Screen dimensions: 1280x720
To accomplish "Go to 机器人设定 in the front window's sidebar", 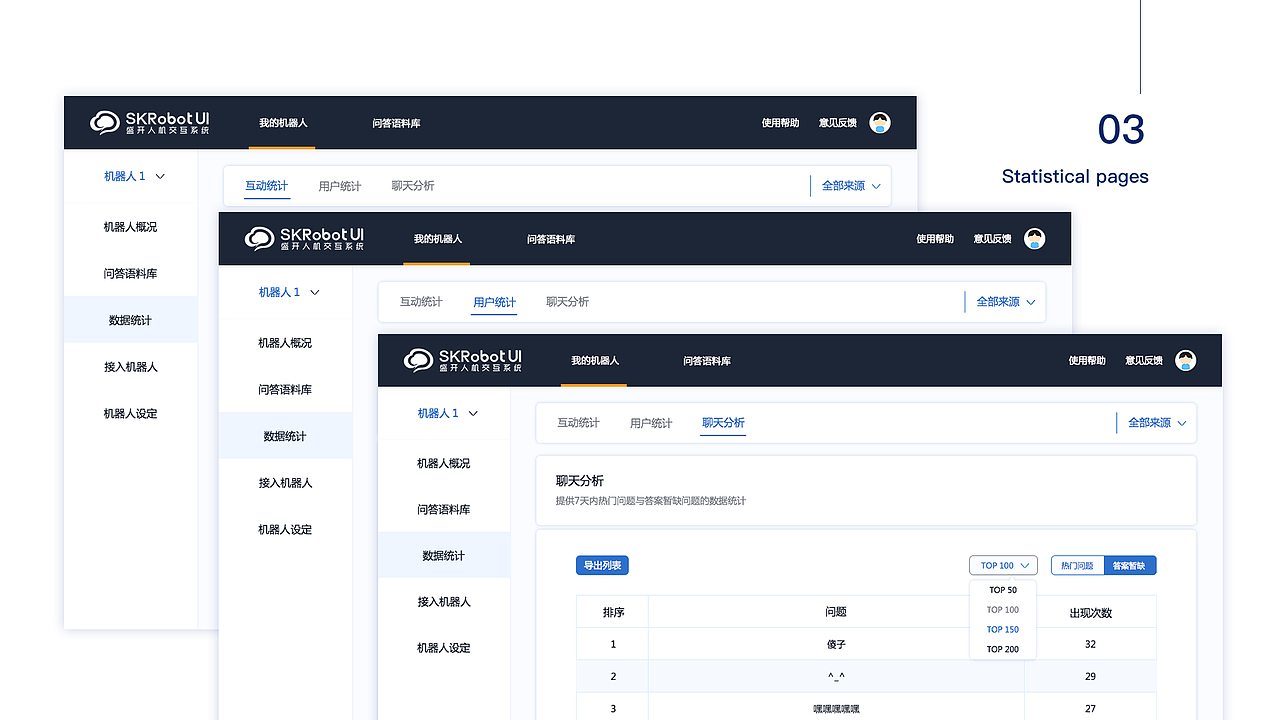I will 444,647.
